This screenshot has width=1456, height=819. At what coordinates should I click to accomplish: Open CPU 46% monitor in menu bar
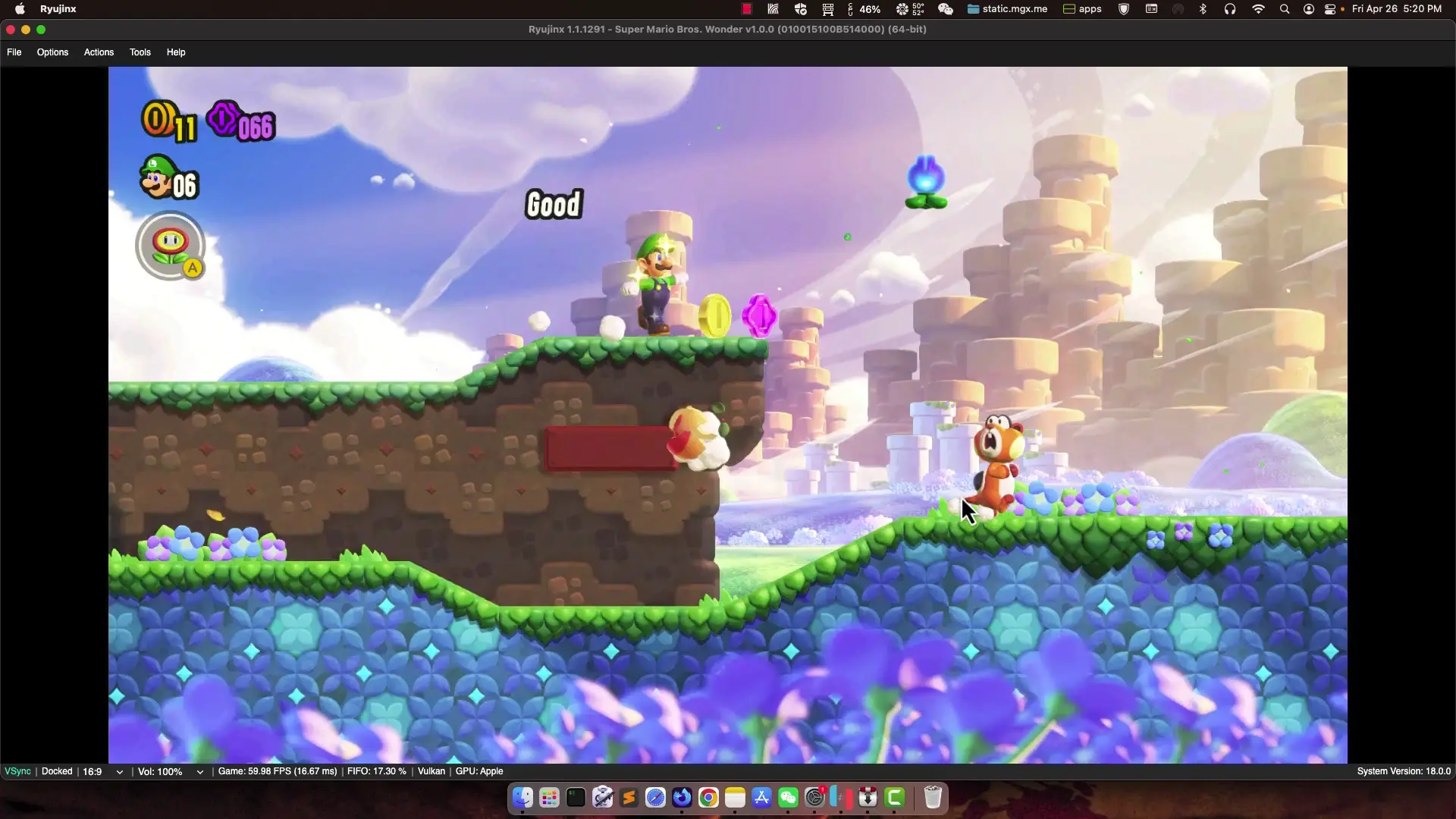(864, 9)
